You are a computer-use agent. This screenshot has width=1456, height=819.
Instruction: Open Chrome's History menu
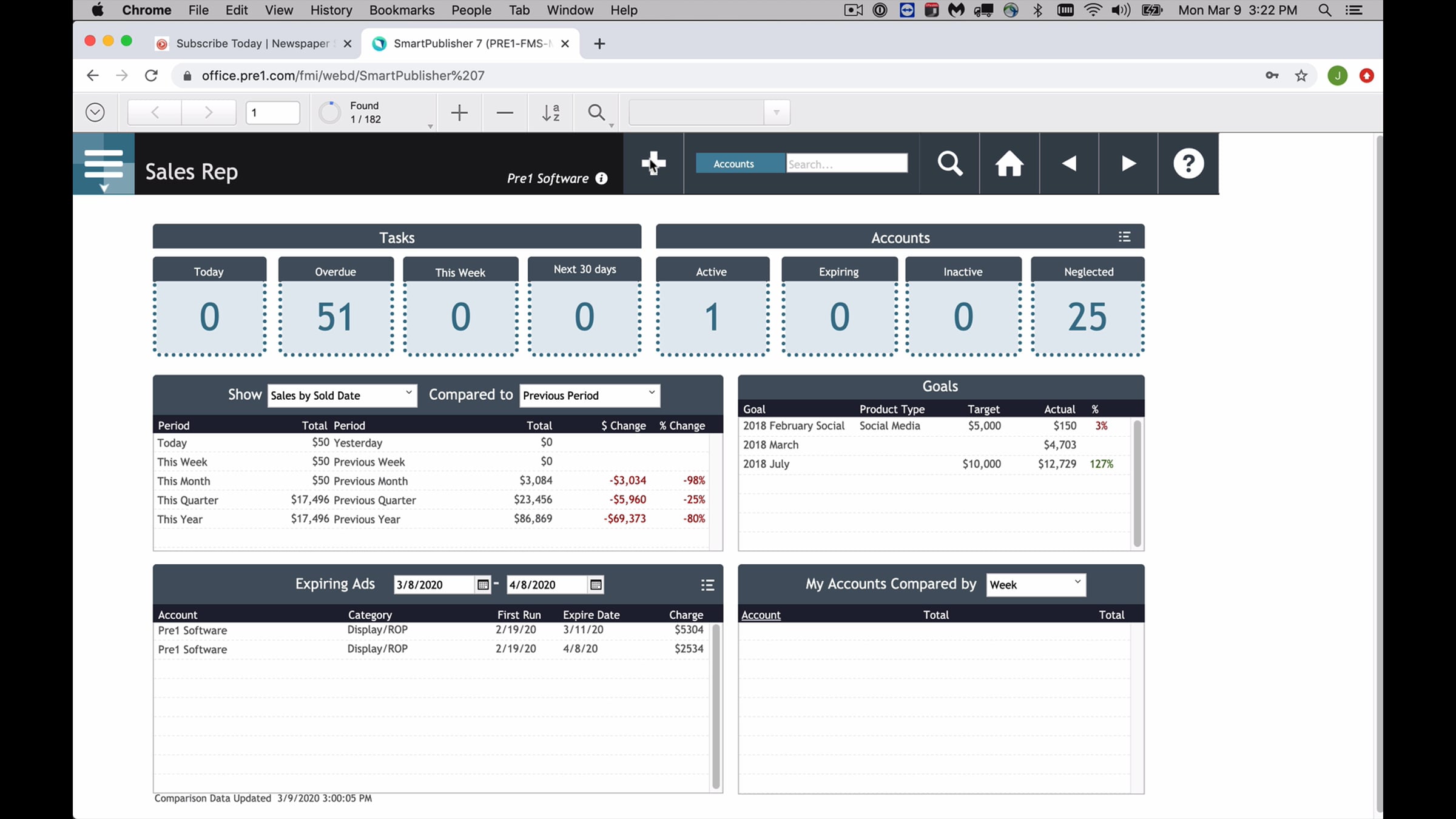331,10
